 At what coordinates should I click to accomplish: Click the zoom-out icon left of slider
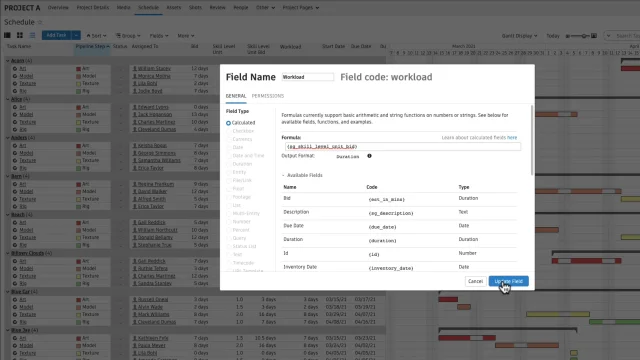(567, 36)
